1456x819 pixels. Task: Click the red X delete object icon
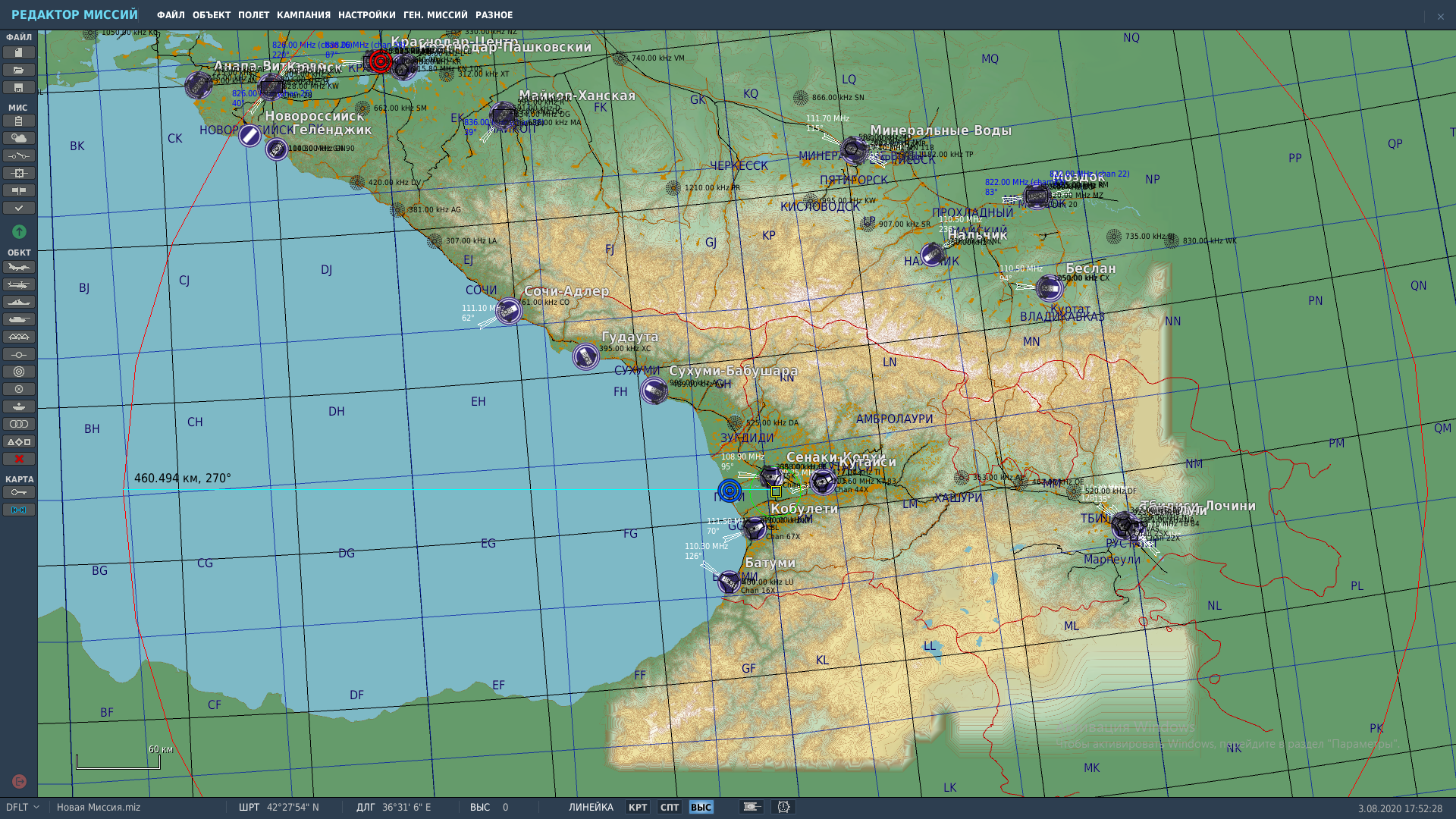tap(18, 459)
